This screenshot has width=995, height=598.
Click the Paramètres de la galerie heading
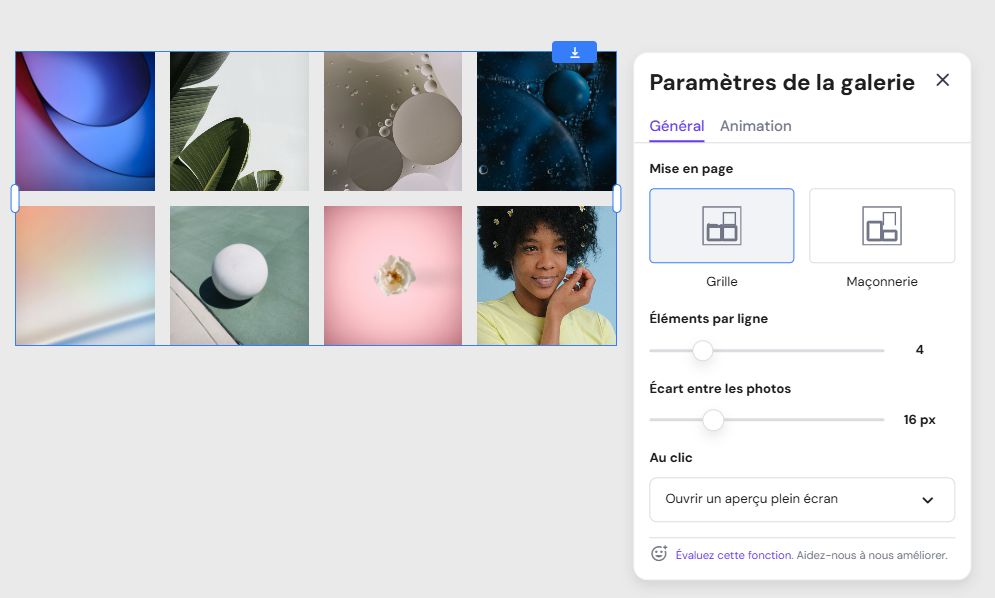(783, 82)
